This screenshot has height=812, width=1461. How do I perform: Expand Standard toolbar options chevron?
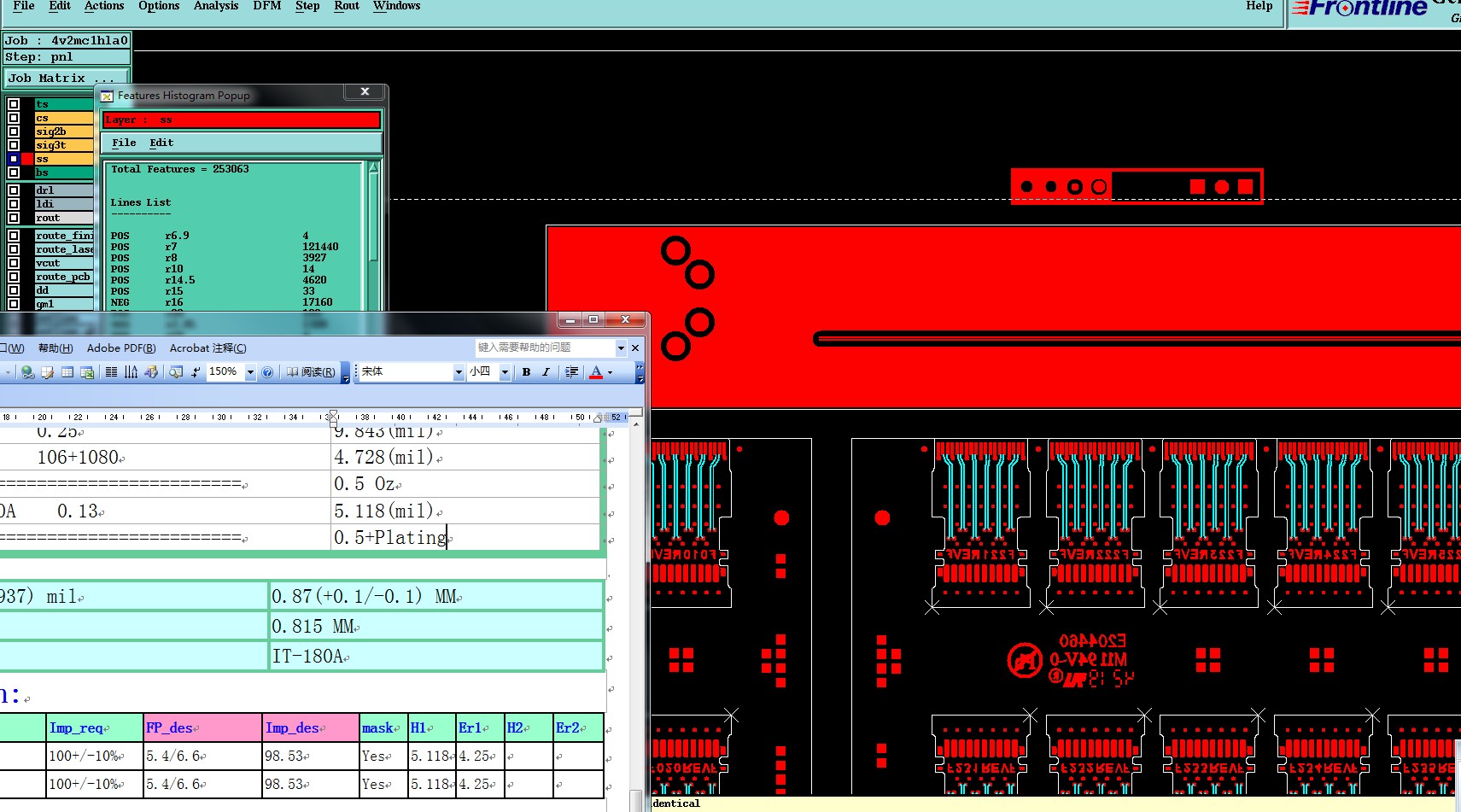coord(345,373)
